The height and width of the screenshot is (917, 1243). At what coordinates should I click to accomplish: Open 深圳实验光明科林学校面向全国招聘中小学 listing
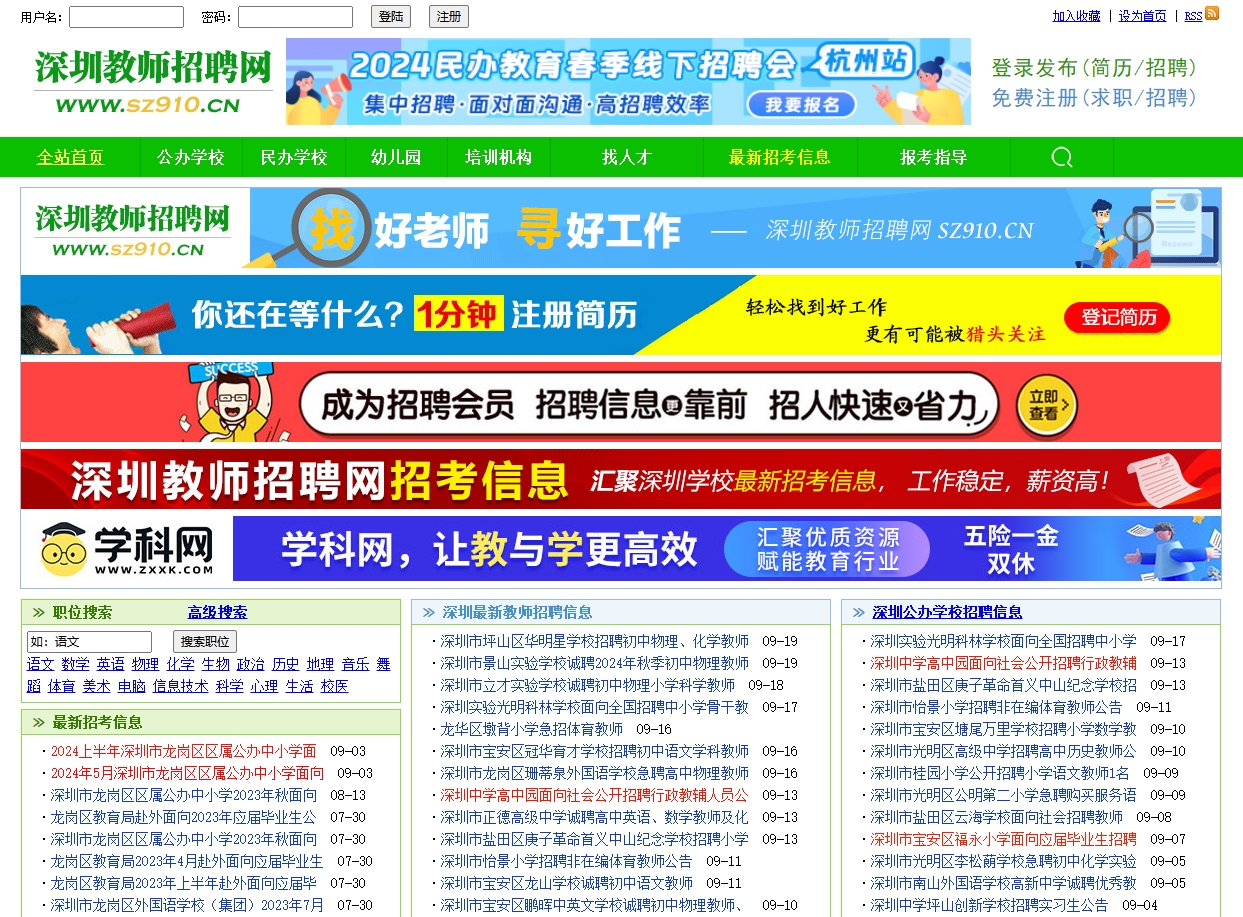1004,641
